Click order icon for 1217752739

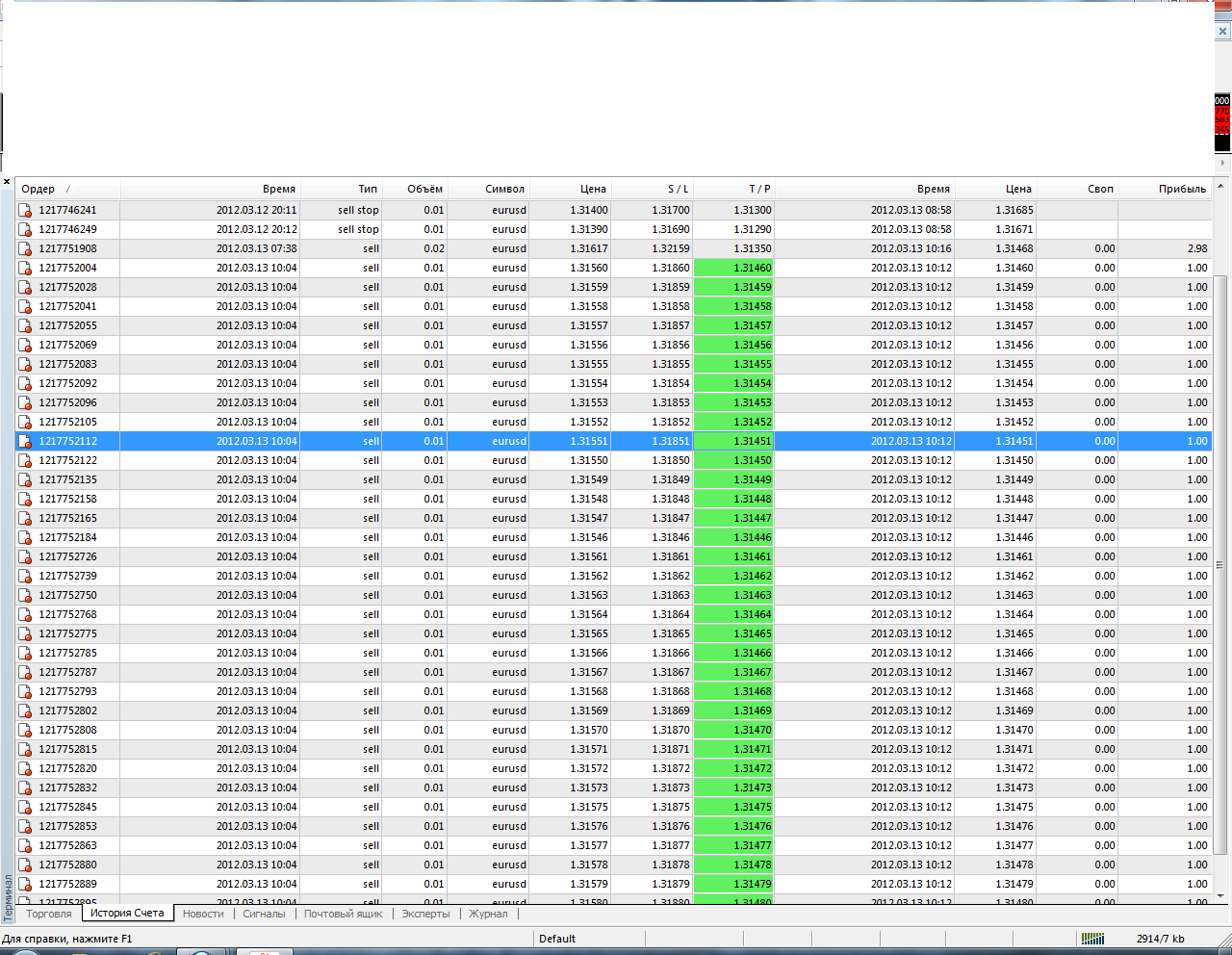(25, 576)
